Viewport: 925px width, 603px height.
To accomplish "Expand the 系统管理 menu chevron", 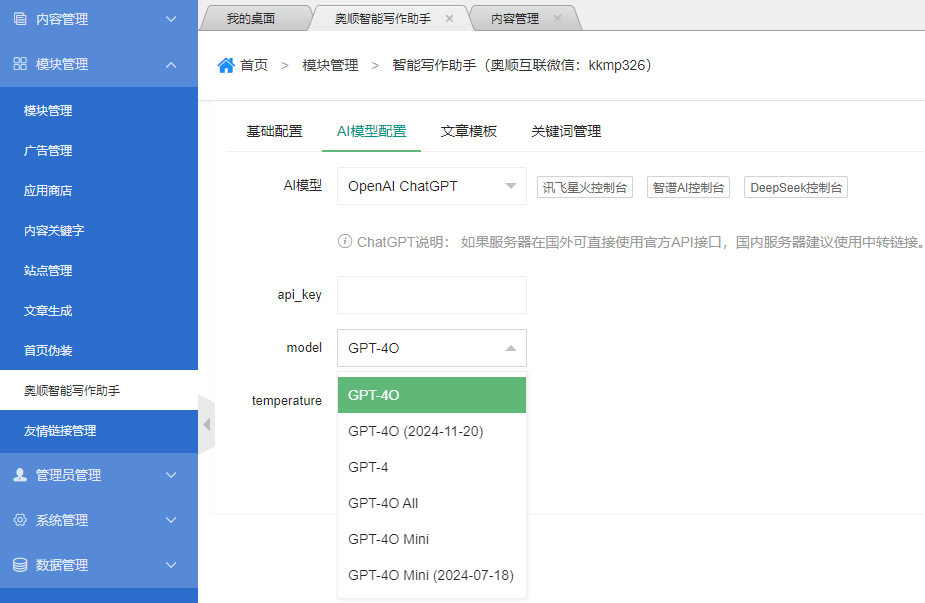I will [x=171, y=520].
